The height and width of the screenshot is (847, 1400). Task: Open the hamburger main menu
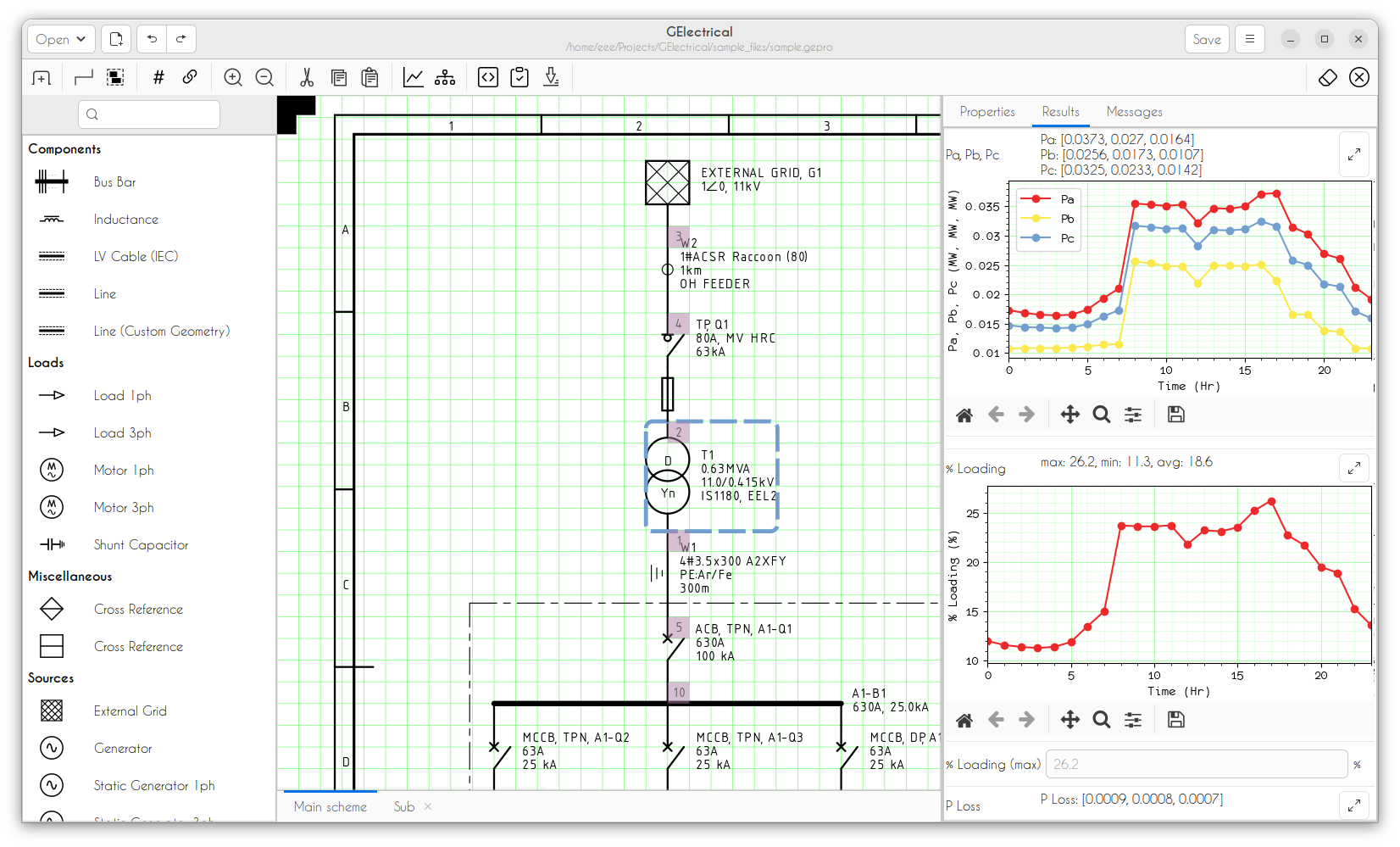(1250, 39)
